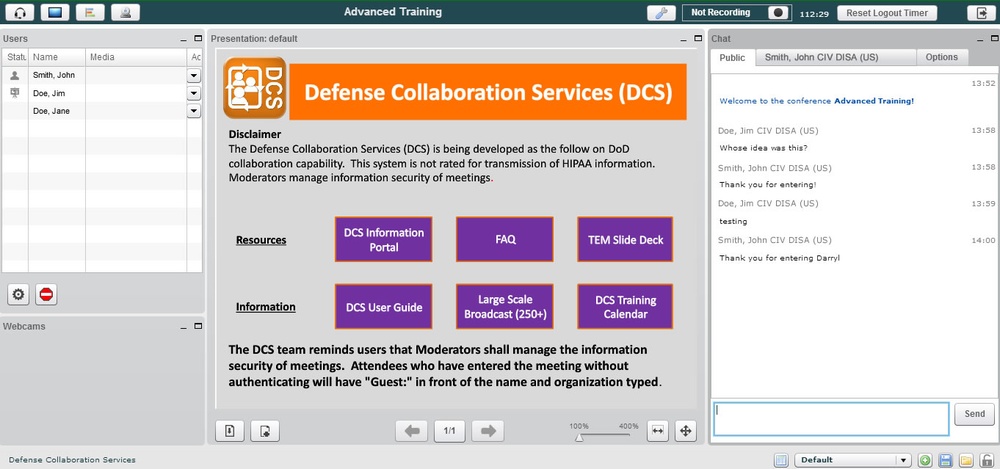Click the headset audio button
This screenshot has width=1000, height=469.
pyautogui.click(x=19, y=12)
